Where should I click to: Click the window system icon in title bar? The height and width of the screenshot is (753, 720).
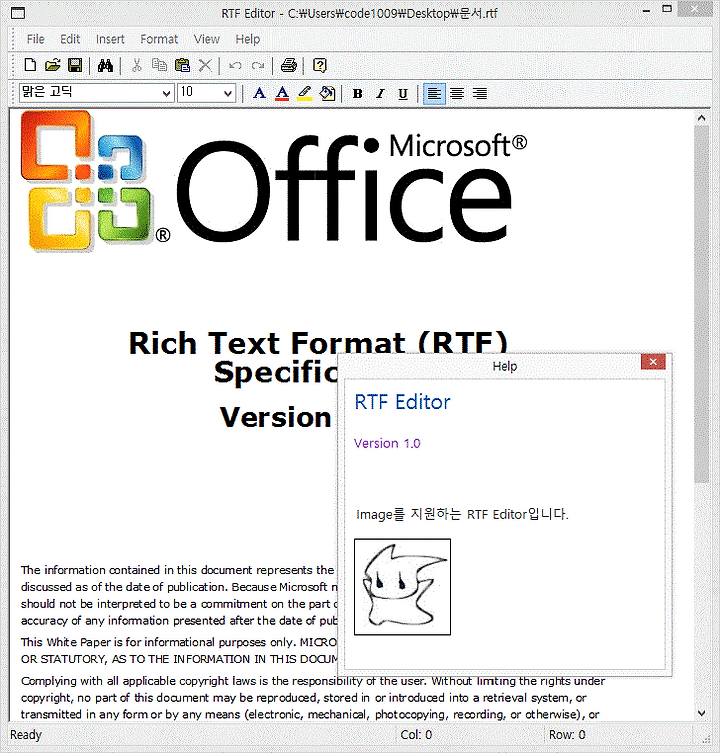pyautogui.click(x=18, y=13)
